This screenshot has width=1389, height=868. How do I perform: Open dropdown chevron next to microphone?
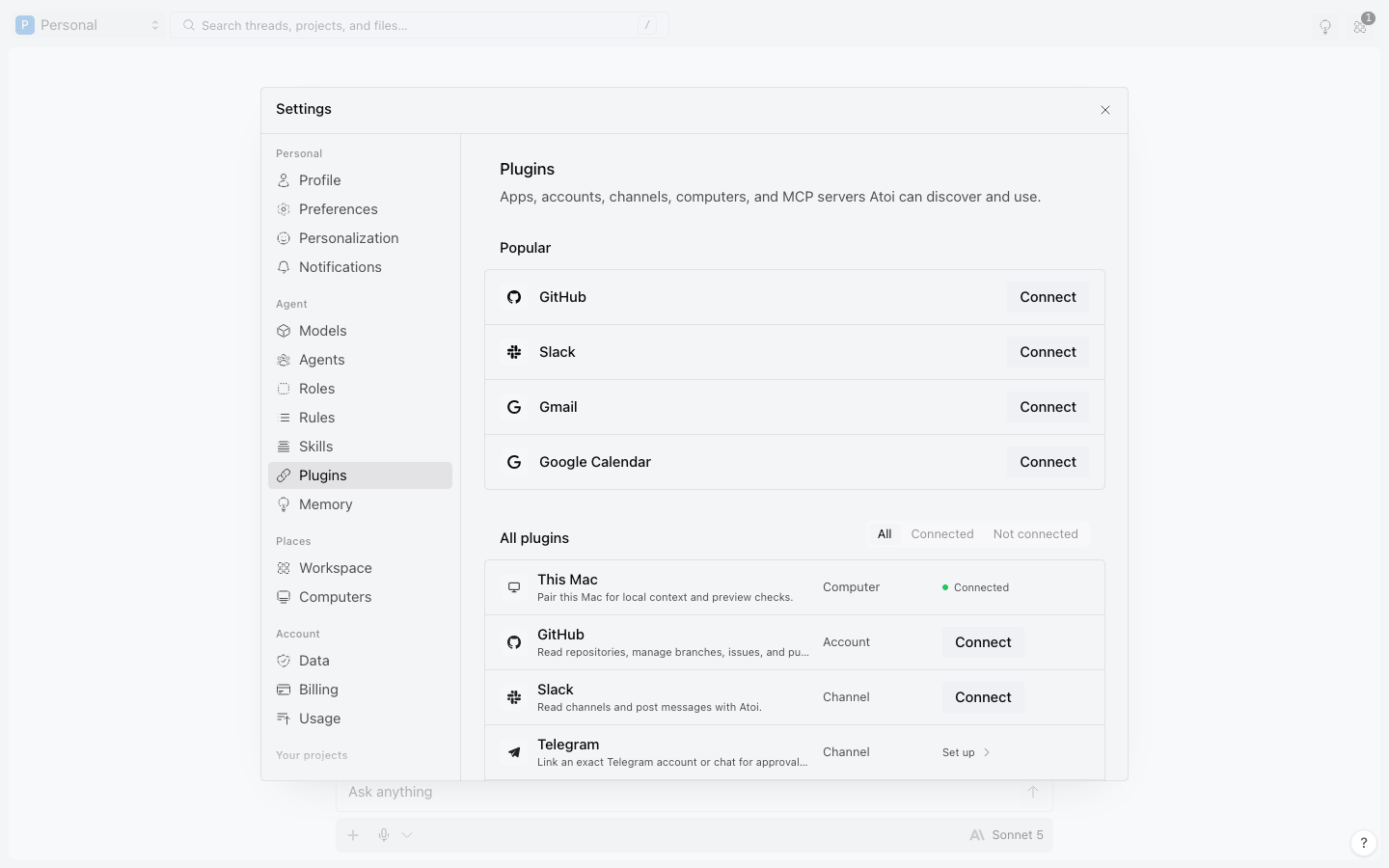click(407, 835)
